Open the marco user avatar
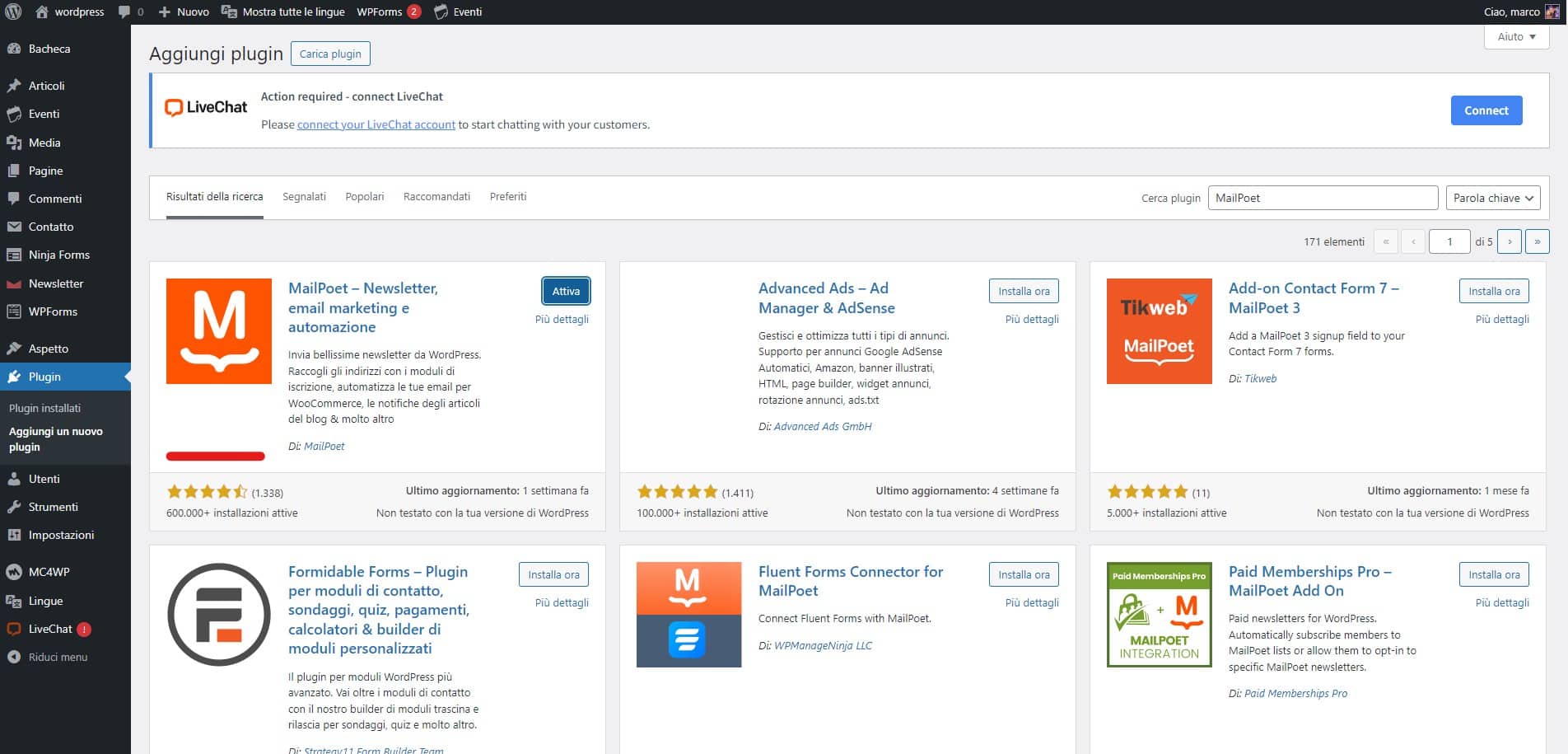1568x754 pixels. coord(1552,12)
